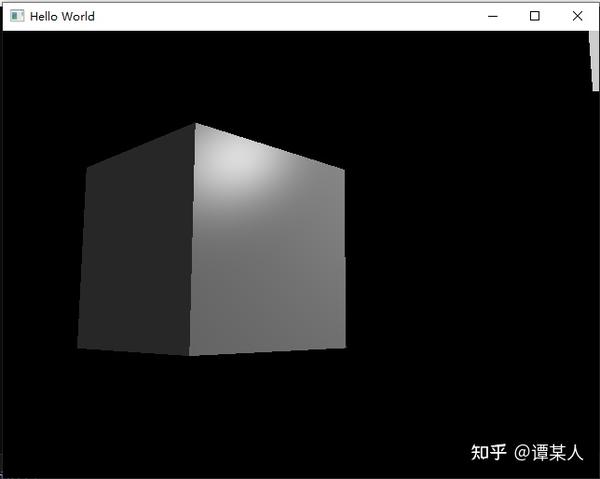
Task: Click the "Hello World" title text
Action: 62,16
